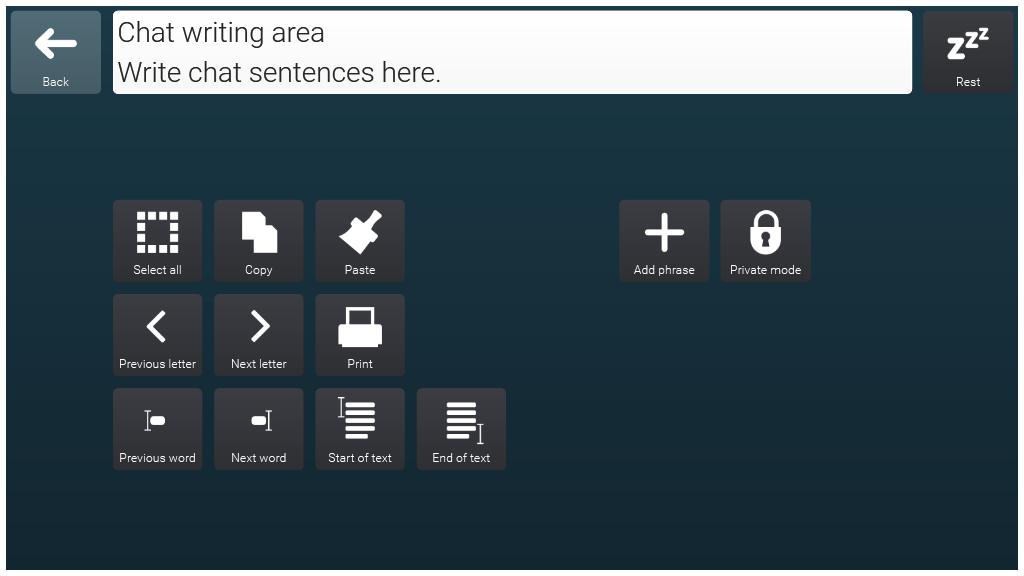Jump cursor to Next word
Screen dimensions: 1024x576
click(x=258, y=428)
